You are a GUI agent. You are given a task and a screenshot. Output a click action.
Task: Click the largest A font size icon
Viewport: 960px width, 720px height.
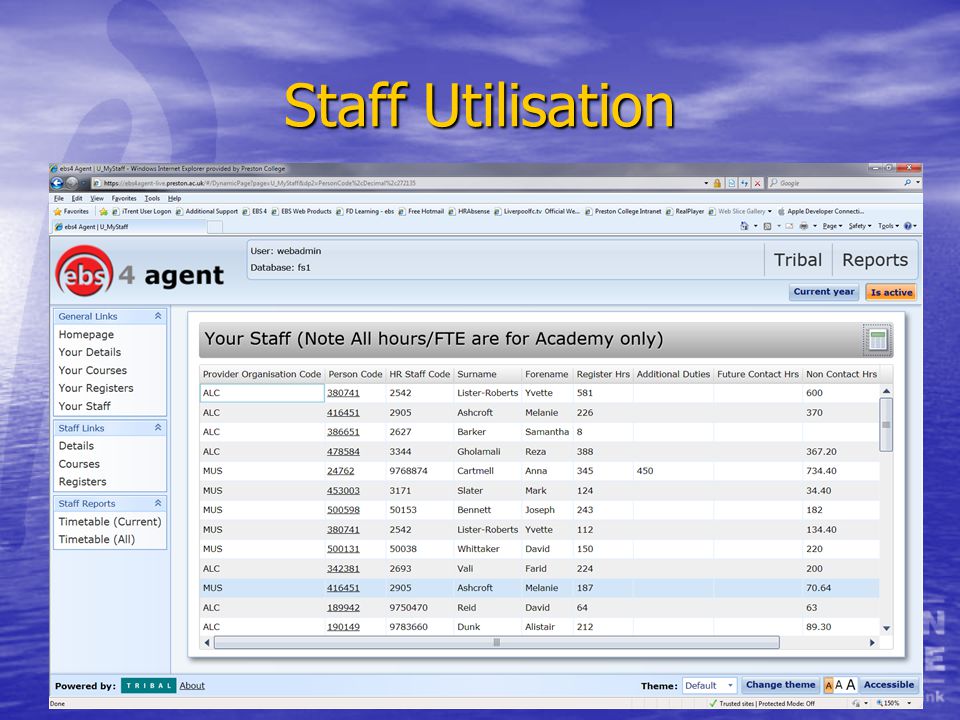click(850, 684)
